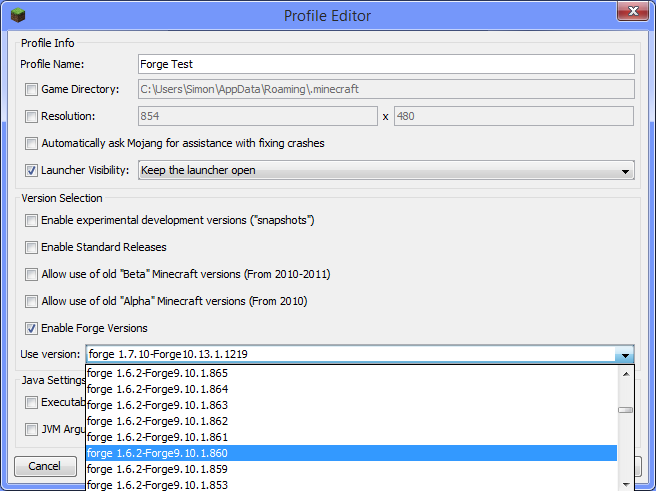Enable the Game Directory checkbox
656x491 pixels.
click(x=31, y=90)
